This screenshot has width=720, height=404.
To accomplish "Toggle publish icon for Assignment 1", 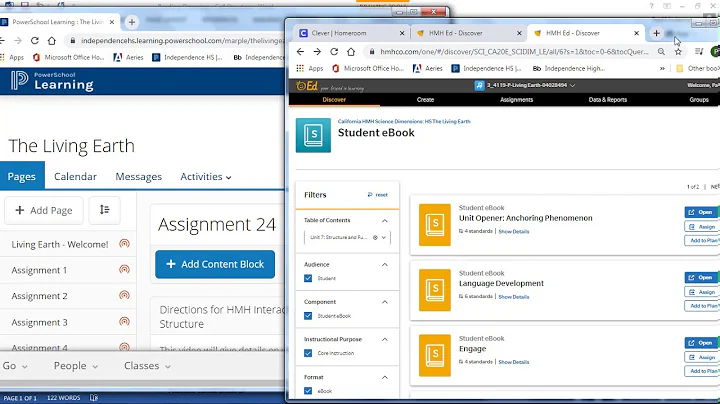I will (124, 269).
